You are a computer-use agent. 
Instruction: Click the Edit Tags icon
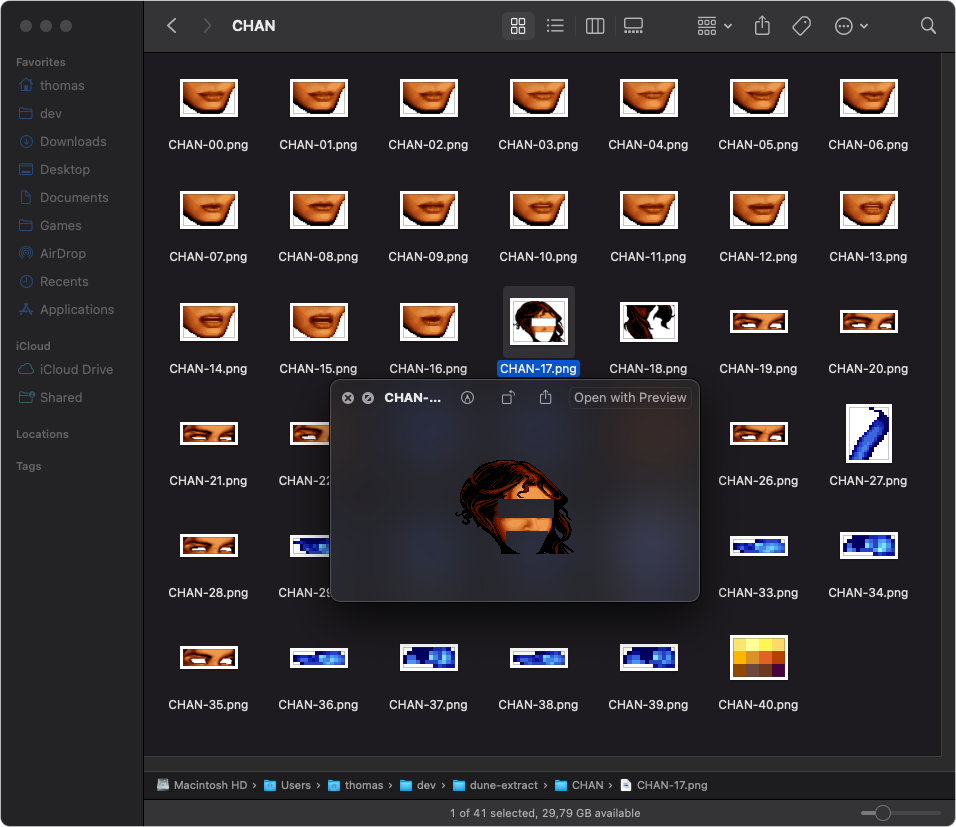coord(801,26)
